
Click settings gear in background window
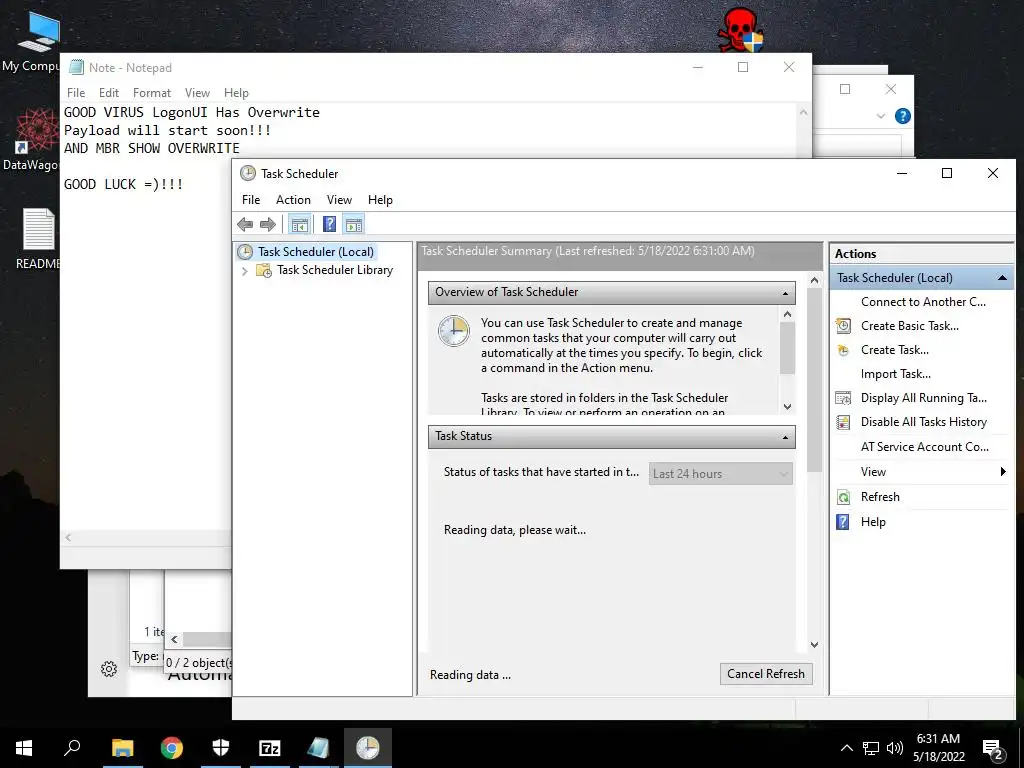(109, 669)
